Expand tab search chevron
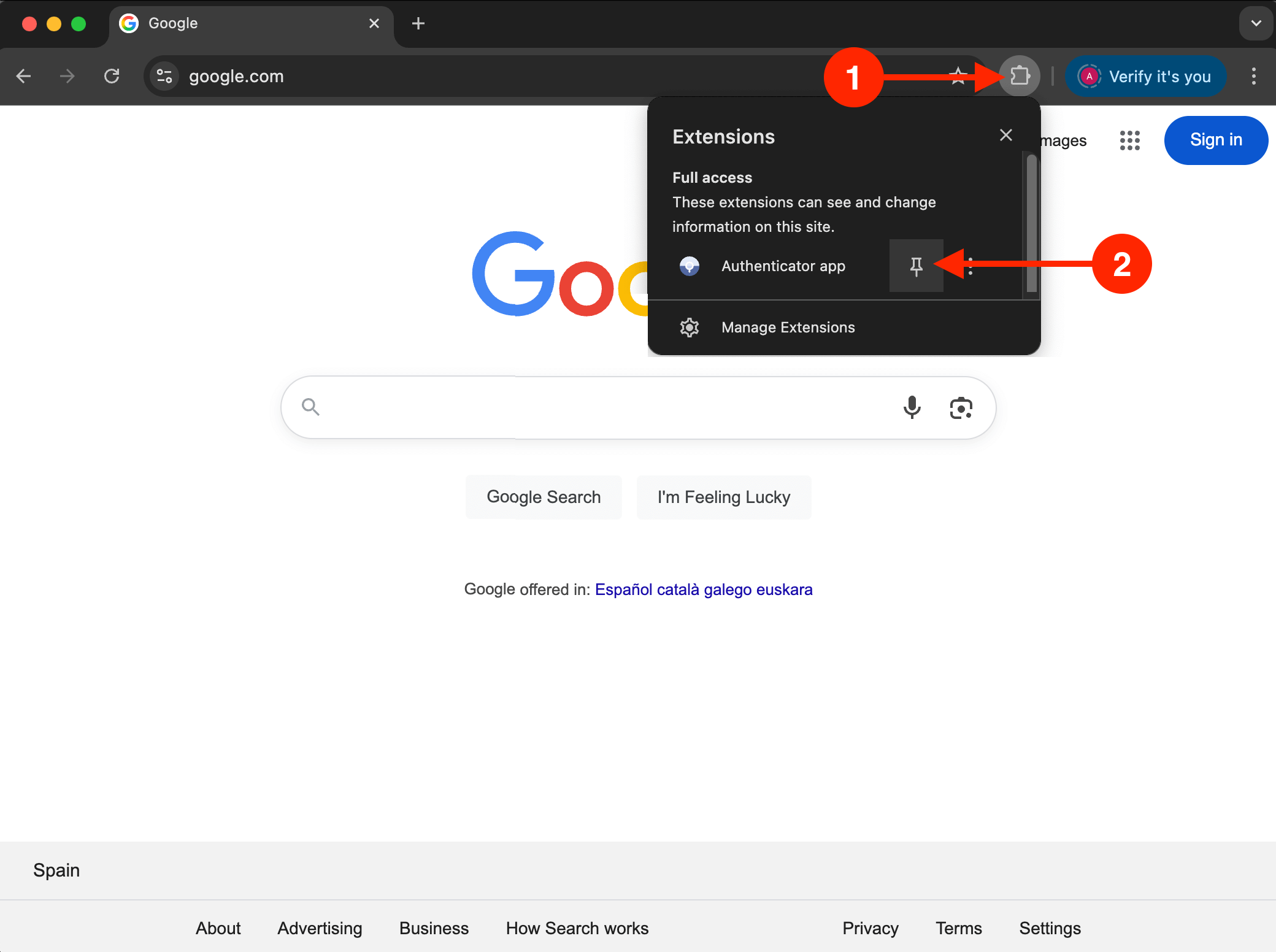Viewport: 1276px width, 952px height. [1256, 23]
